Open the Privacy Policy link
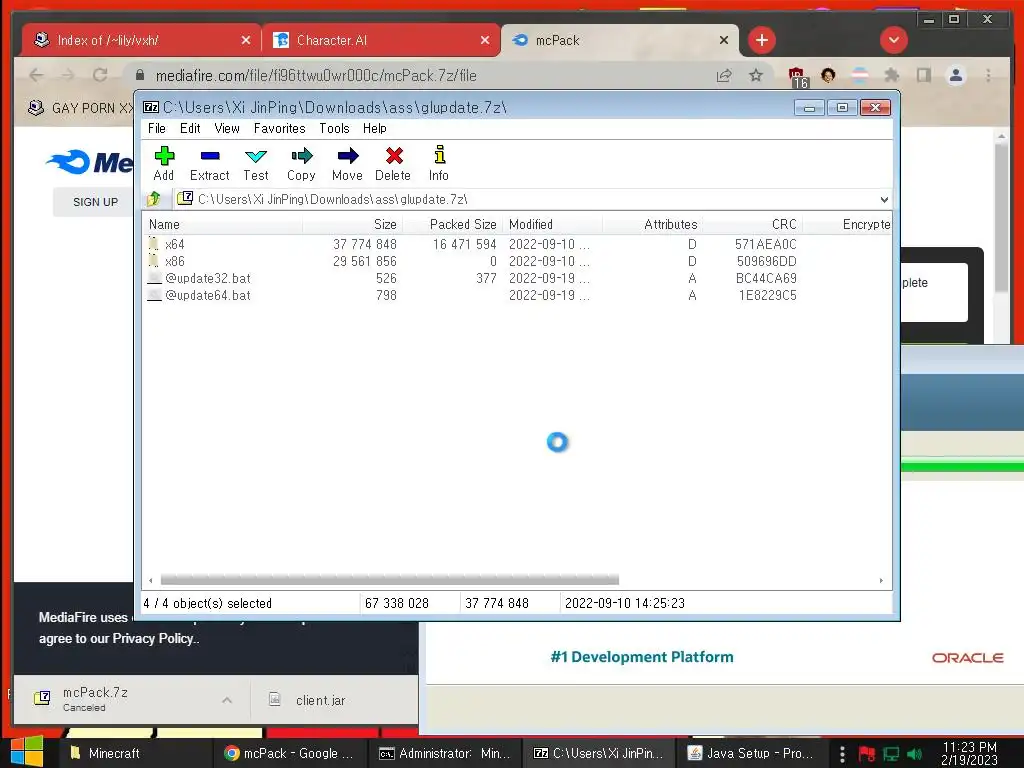 [x=153, y=638]
